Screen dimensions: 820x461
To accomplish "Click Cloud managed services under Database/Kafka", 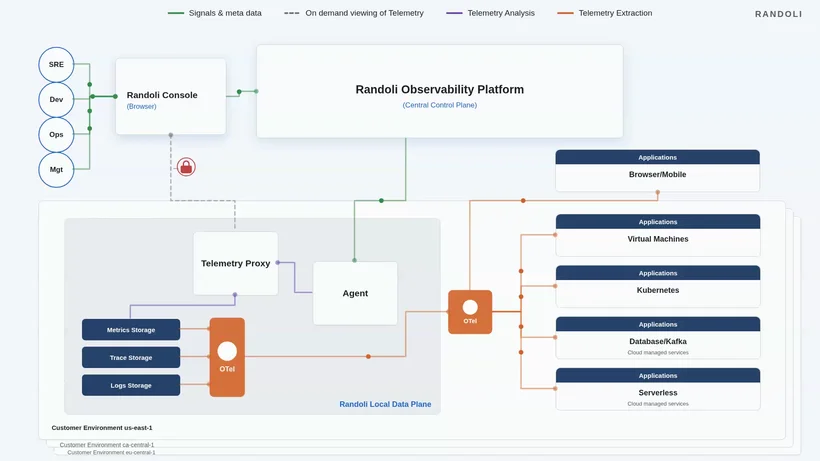I will coord(658,352).
